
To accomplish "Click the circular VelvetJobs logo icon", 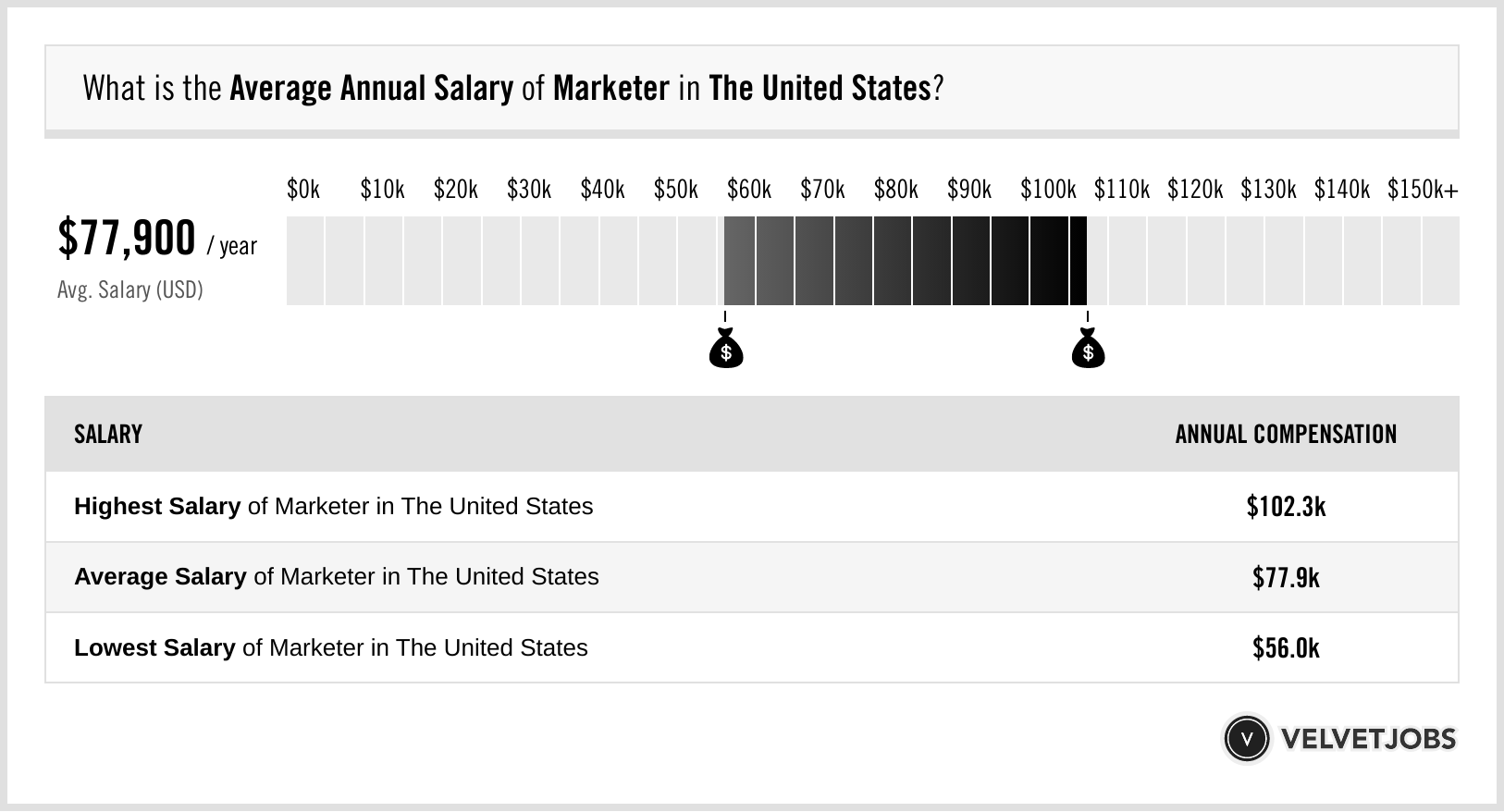I will (1246, 739).
